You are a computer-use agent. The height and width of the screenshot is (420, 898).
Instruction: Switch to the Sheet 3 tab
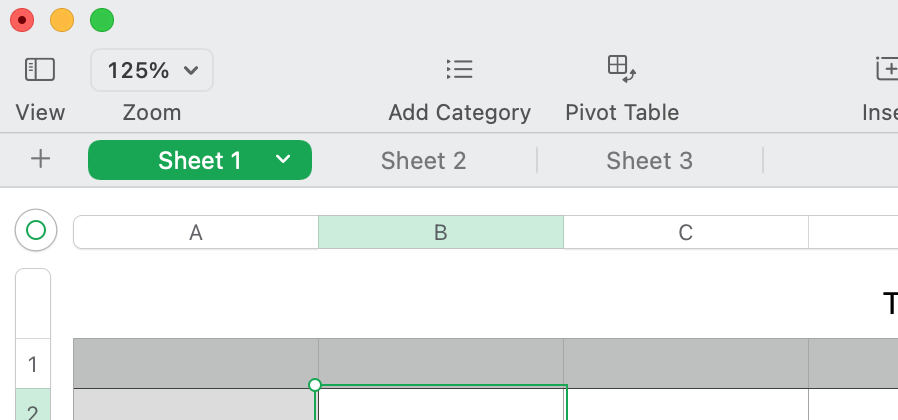point(649,161)
